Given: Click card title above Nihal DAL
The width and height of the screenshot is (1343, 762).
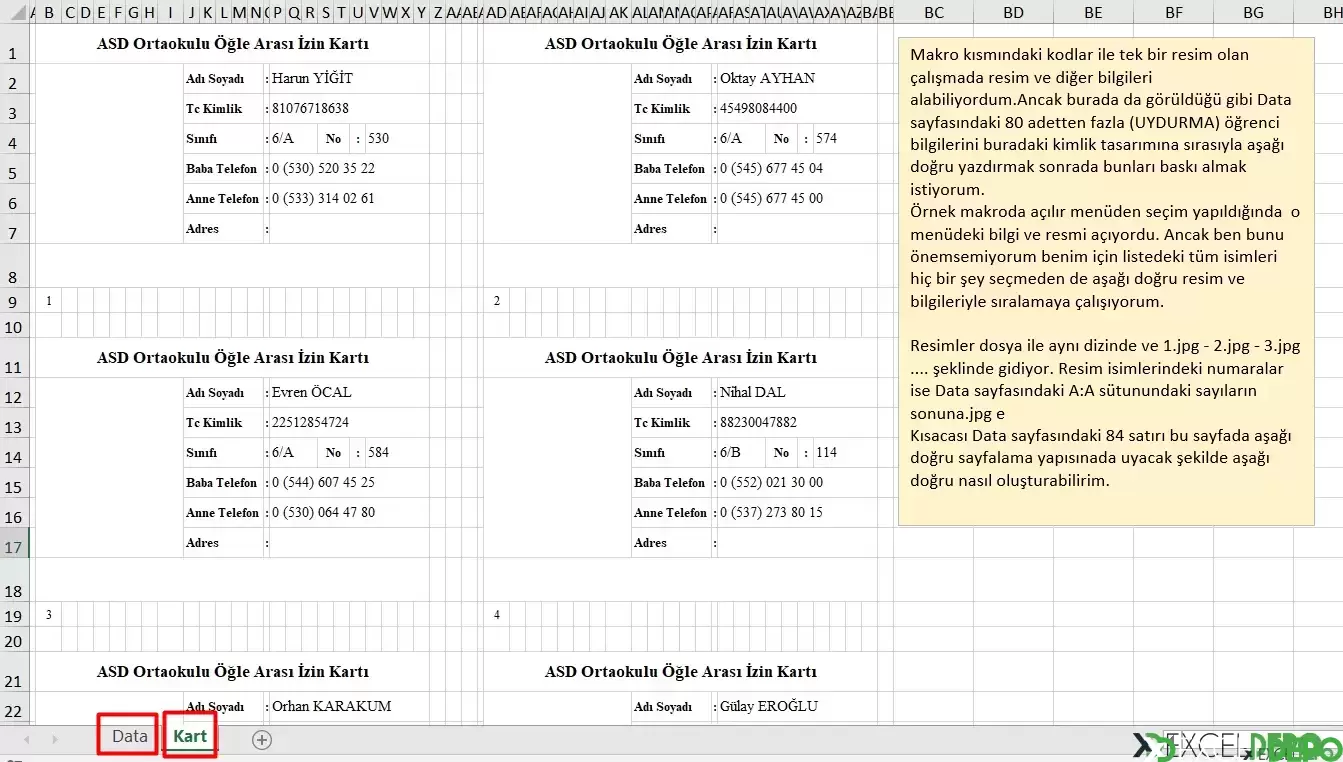Looking at the screenshot, I should pyautogui.click(x=681, y=358).
